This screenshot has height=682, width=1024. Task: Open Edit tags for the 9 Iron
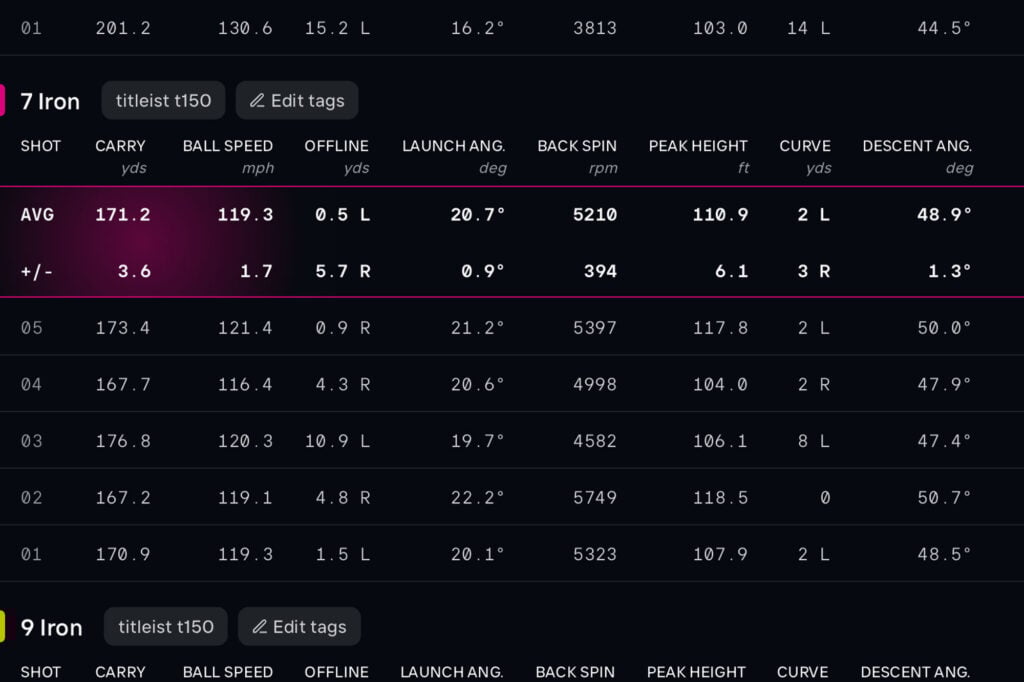click(299, 627)
